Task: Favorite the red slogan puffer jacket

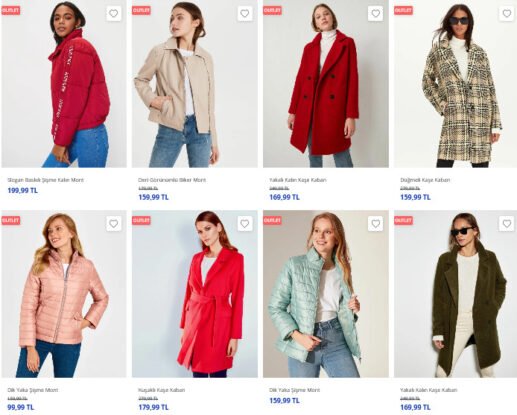Action: pyautogui.click(x=114, y=14)
